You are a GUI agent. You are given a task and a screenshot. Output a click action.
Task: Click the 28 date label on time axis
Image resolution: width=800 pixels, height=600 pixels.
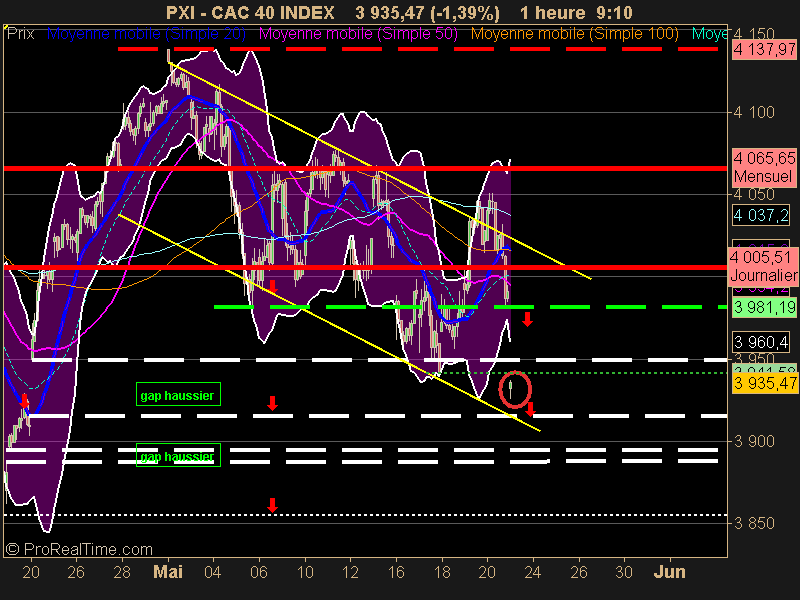(122, 572)
